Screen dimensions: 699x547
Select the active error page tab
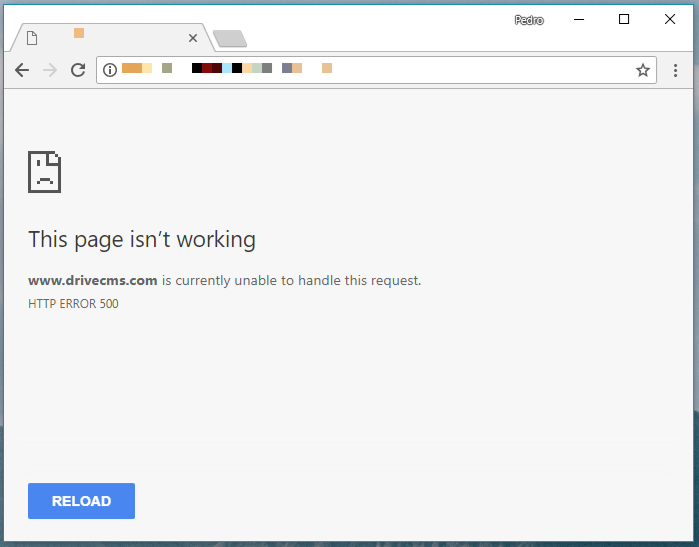(x=111, y=38)
